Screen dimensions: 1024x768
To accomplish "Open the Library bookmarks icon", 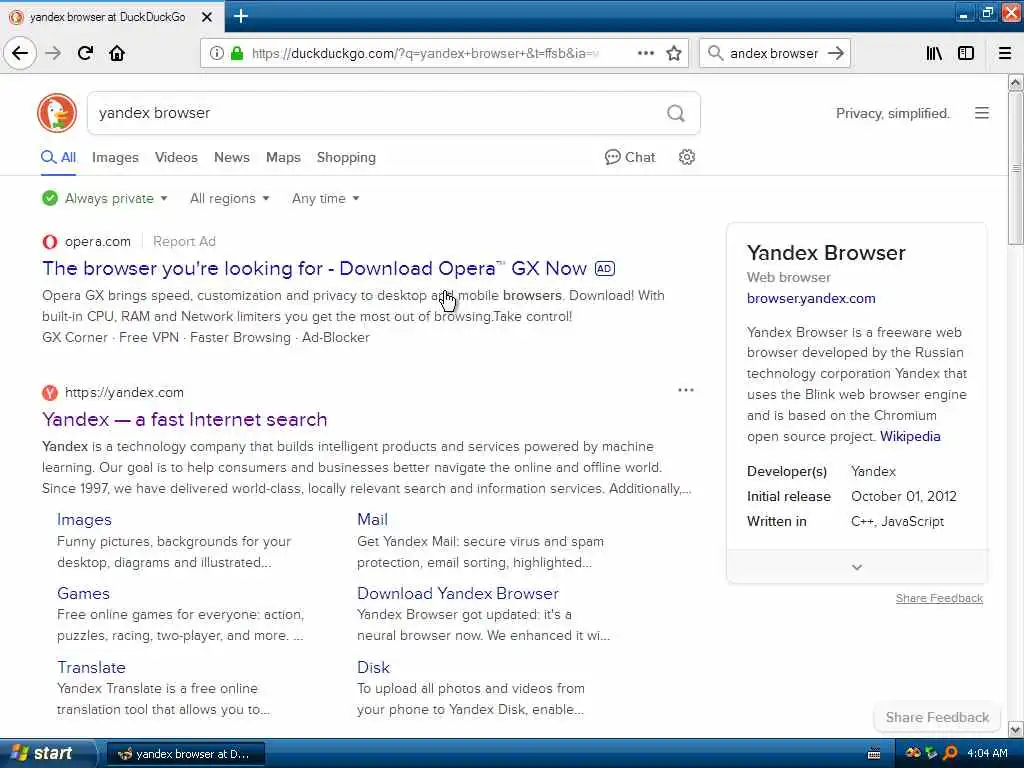I will click(934, 54).
